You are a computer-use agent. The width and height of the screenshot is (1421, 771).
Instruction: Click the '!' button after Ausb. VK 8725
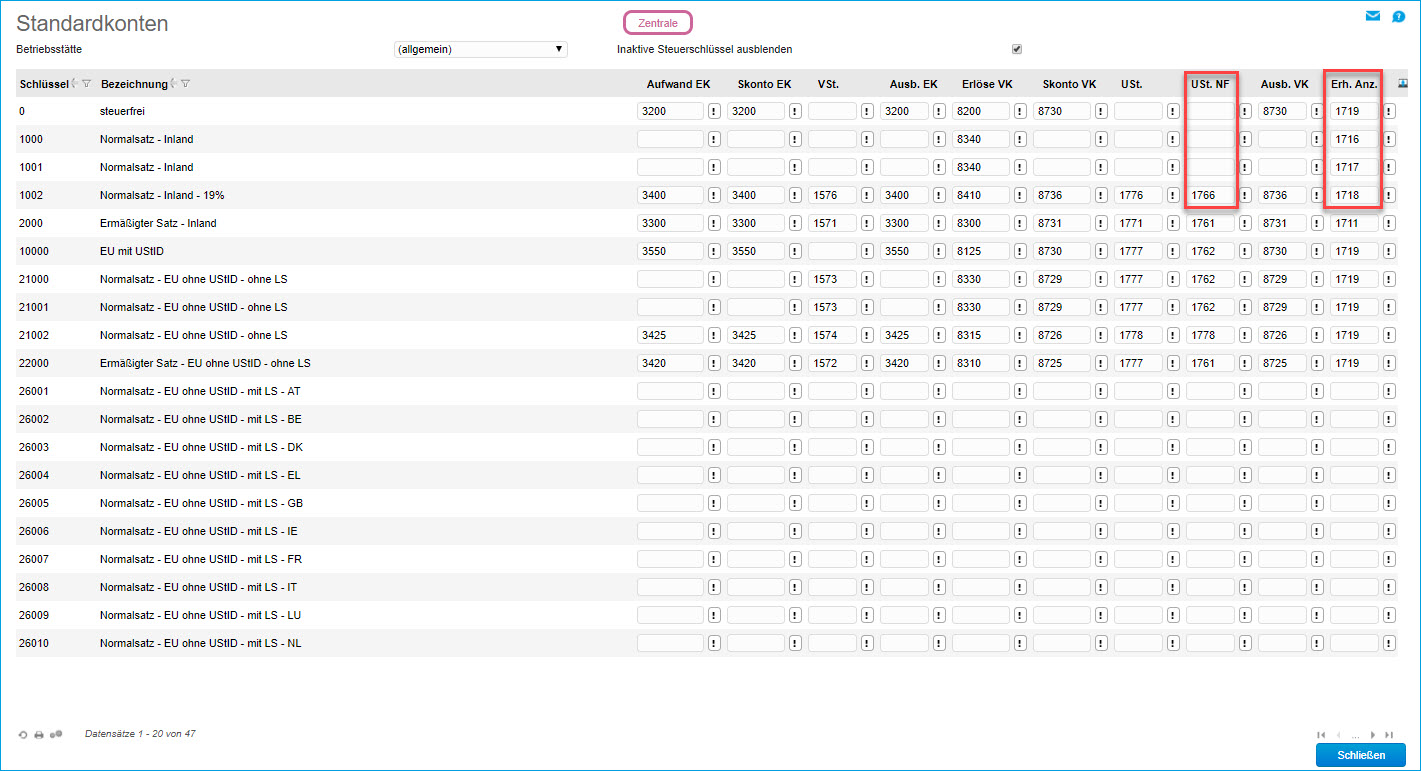click(1317, 363)
